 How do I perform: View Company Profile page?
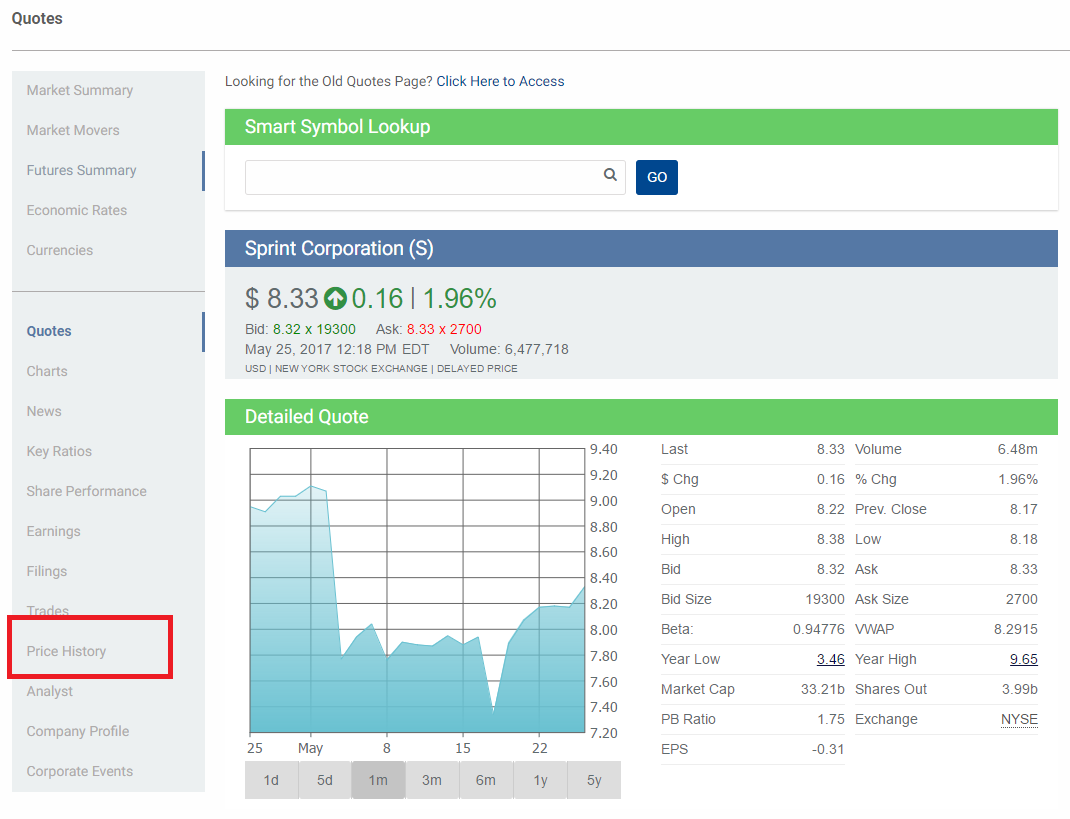(78, 731)
